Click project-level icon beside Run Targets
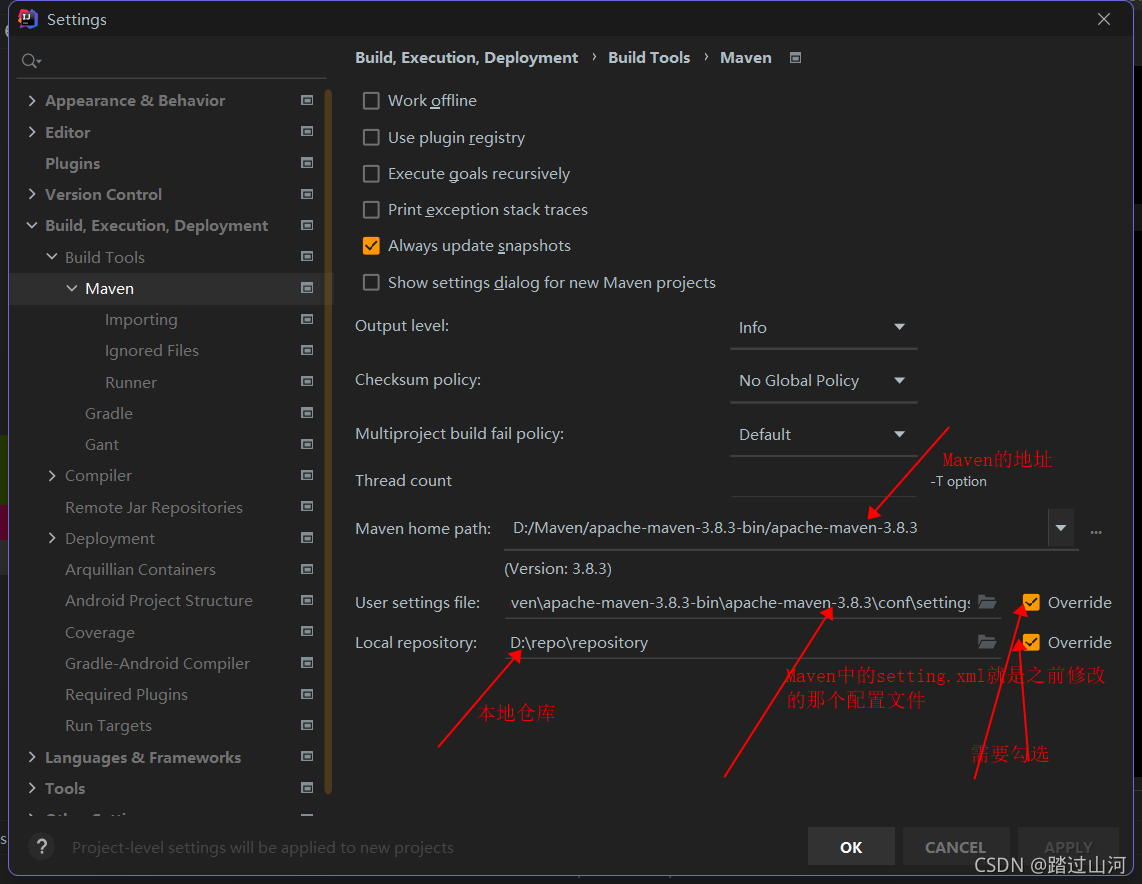1142x884 pixels. coord(307,725)
